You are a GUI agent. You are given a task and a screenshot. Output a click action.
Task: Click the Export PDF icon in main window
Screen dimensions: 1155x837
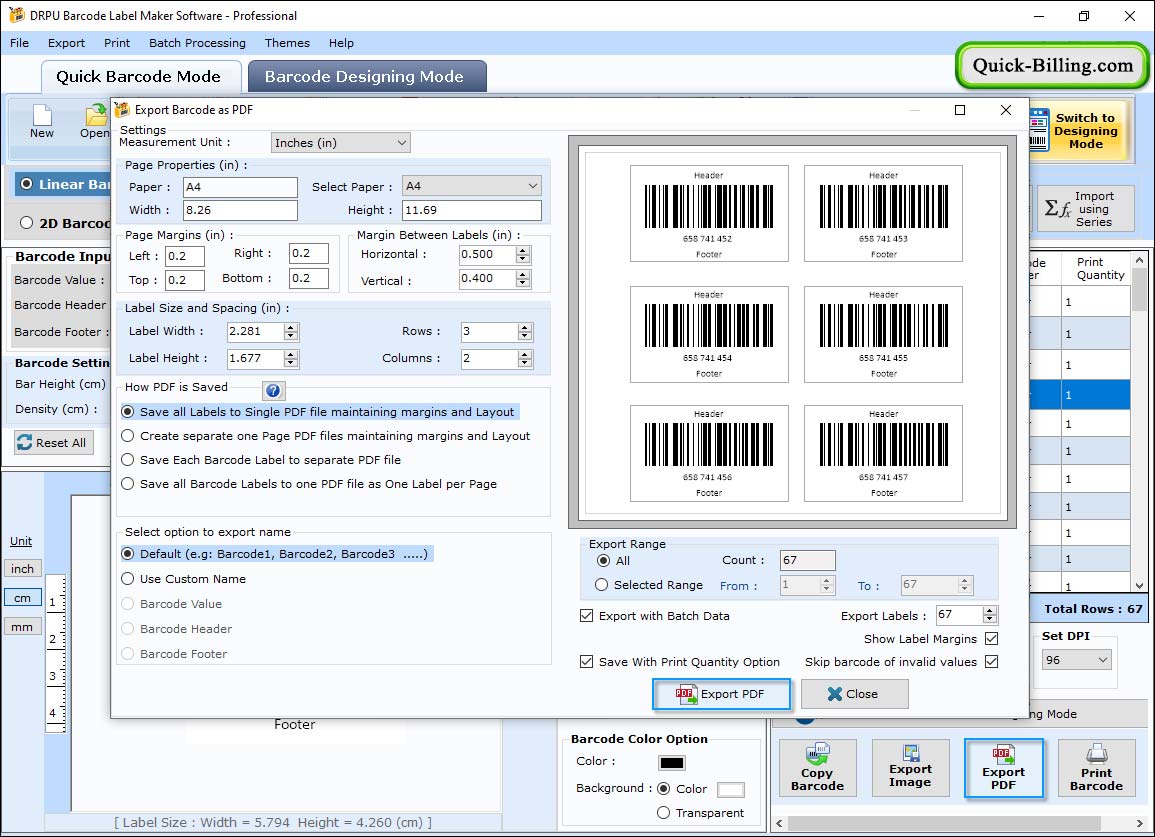[1003, 754]
